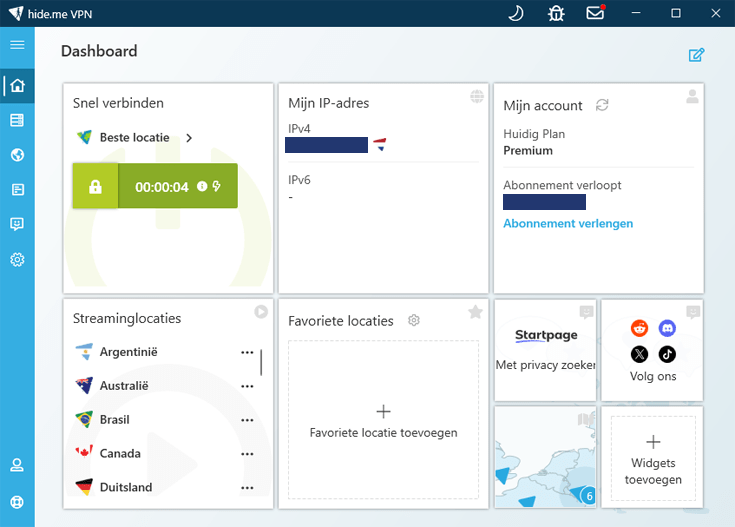
Task: Open more options for Canada
Action: (x=247, y=454)
